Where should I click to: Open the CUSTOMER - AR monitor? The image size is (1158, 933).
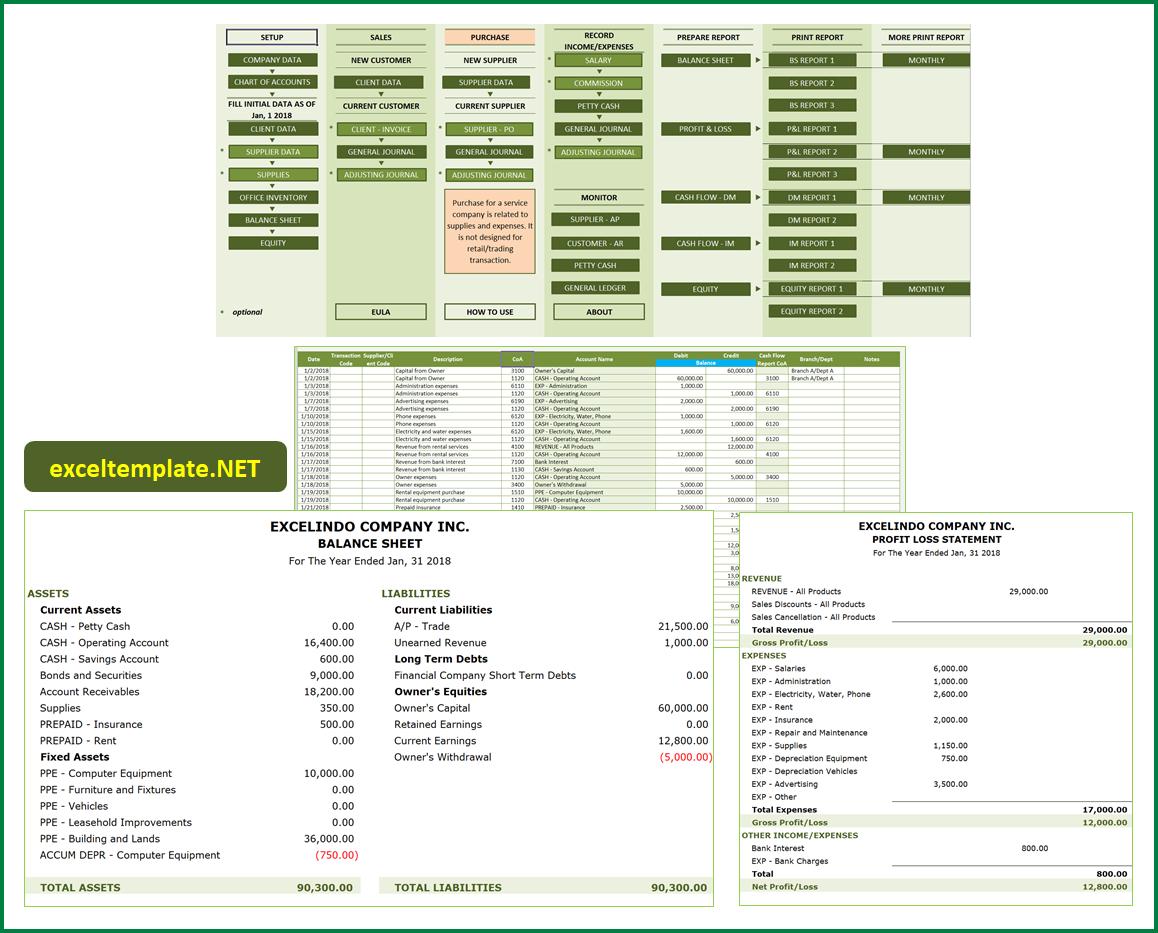click(x=595, y=243)
